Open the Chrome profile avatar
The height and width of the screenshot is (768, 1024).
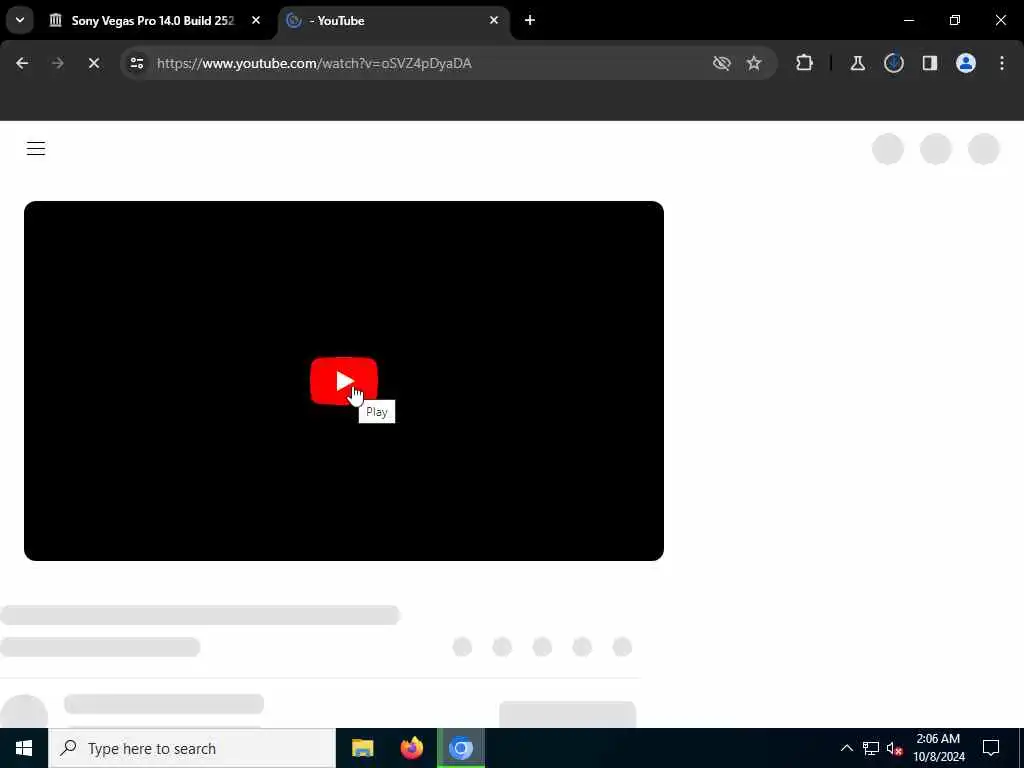click(x=966, y=63)
